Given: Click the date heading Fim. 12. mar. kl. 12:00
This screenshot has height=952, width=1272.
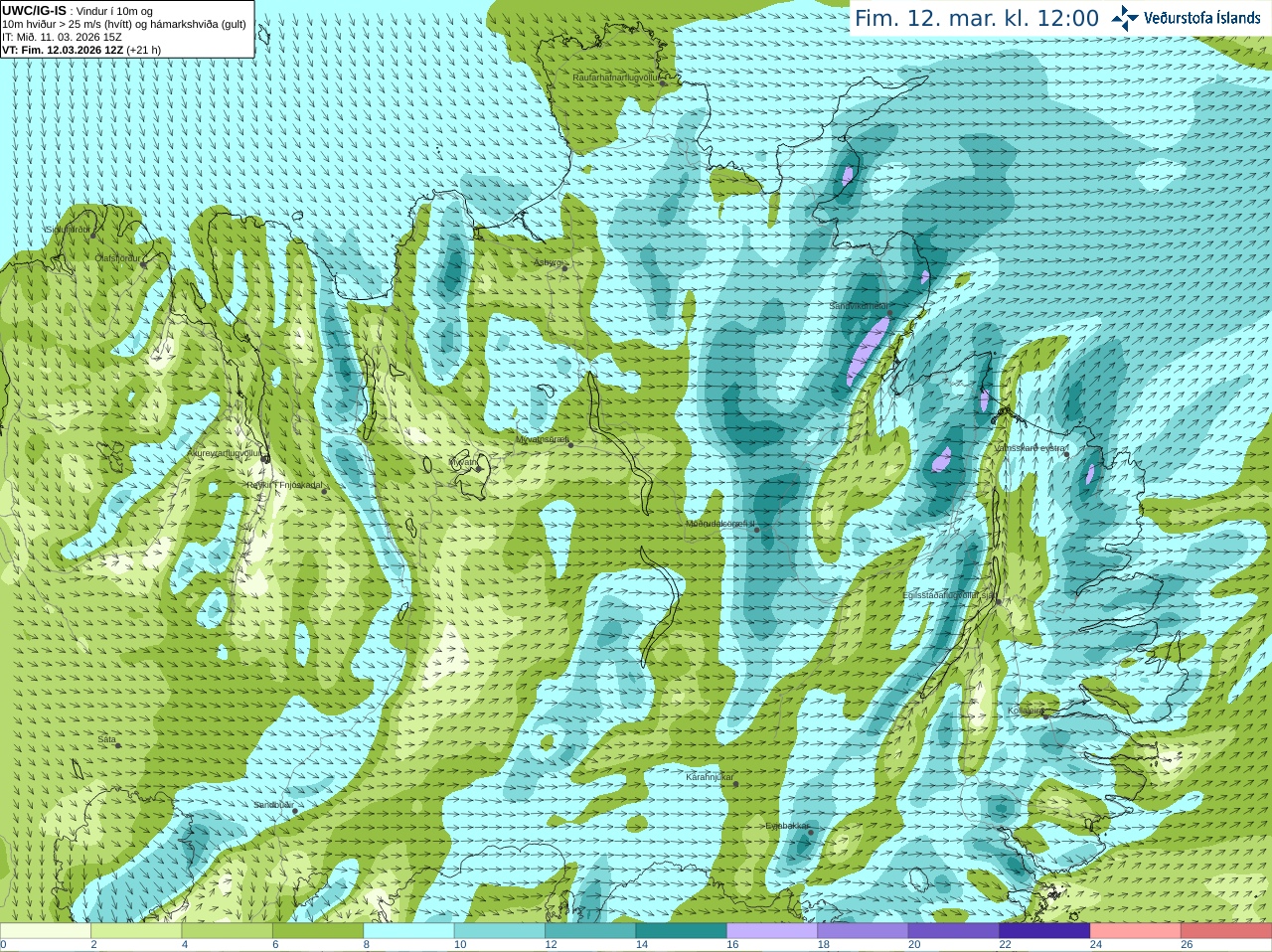Looking at the screenshot, I should (977, 19).
